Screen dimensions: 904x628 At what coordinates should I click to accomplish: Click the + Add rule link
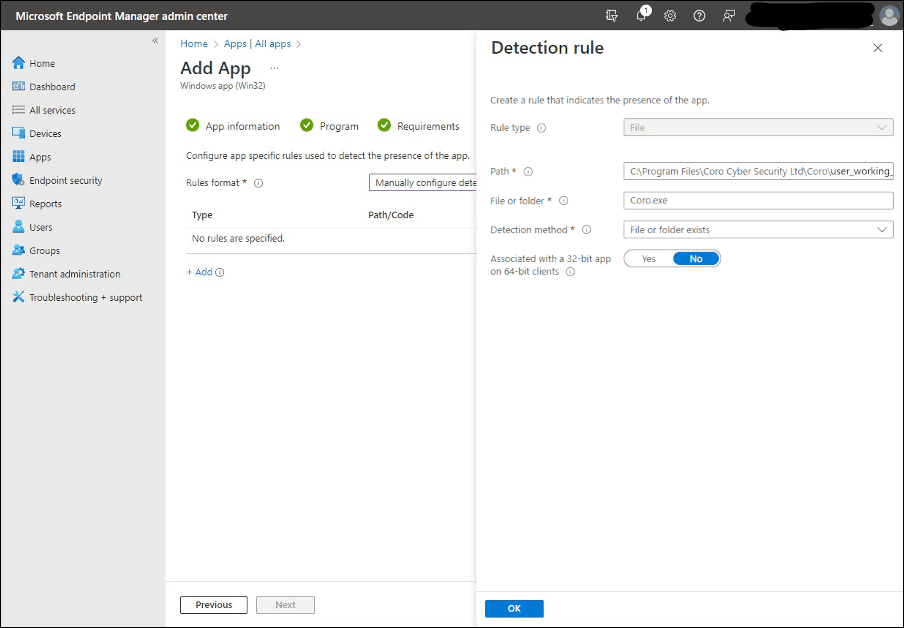coord(199,272)
